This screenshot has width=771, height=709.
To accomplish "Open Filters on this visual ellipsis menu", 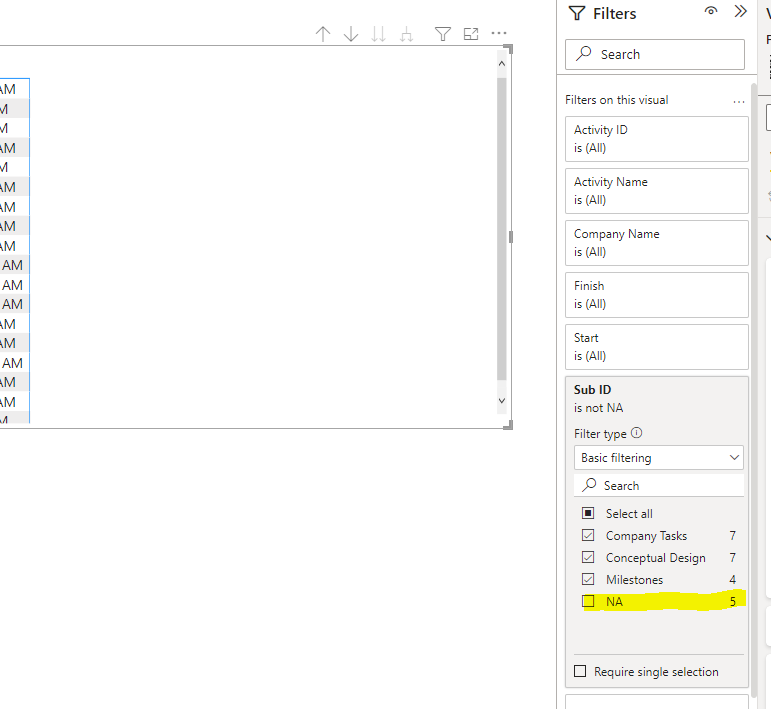I will 739,101.
